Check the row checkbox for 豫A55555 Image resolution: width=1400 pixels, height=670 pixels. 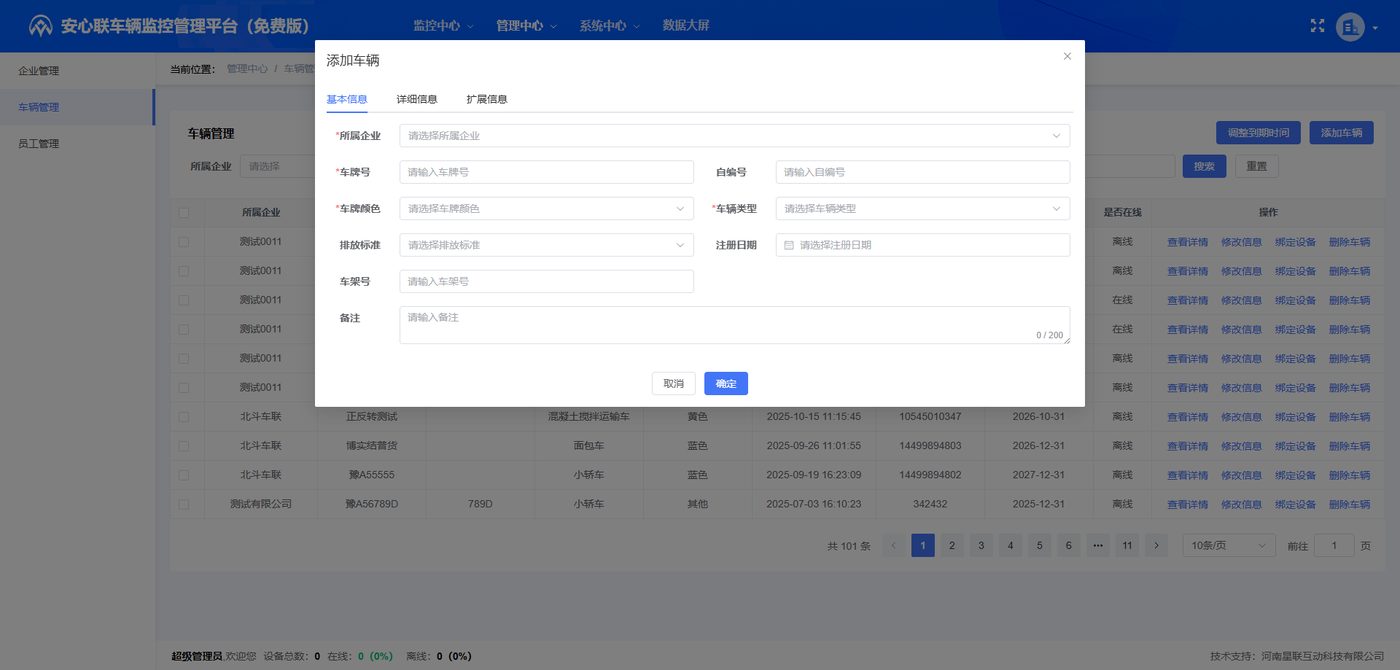pyautogui.click(x=183, y=475)
